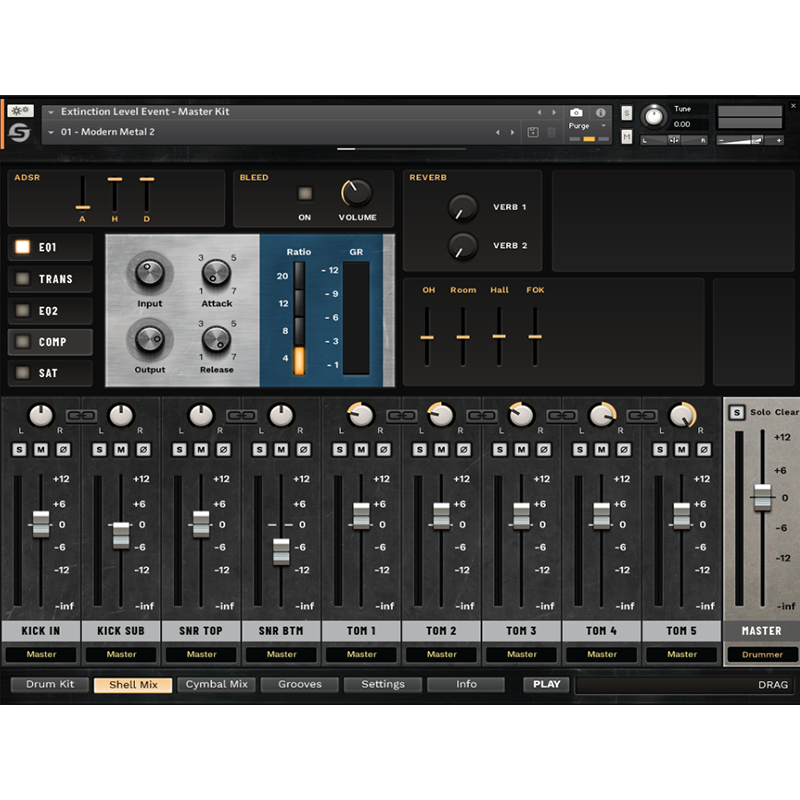Link the TOM 3 and TOM 4 channels

(562, 416)
